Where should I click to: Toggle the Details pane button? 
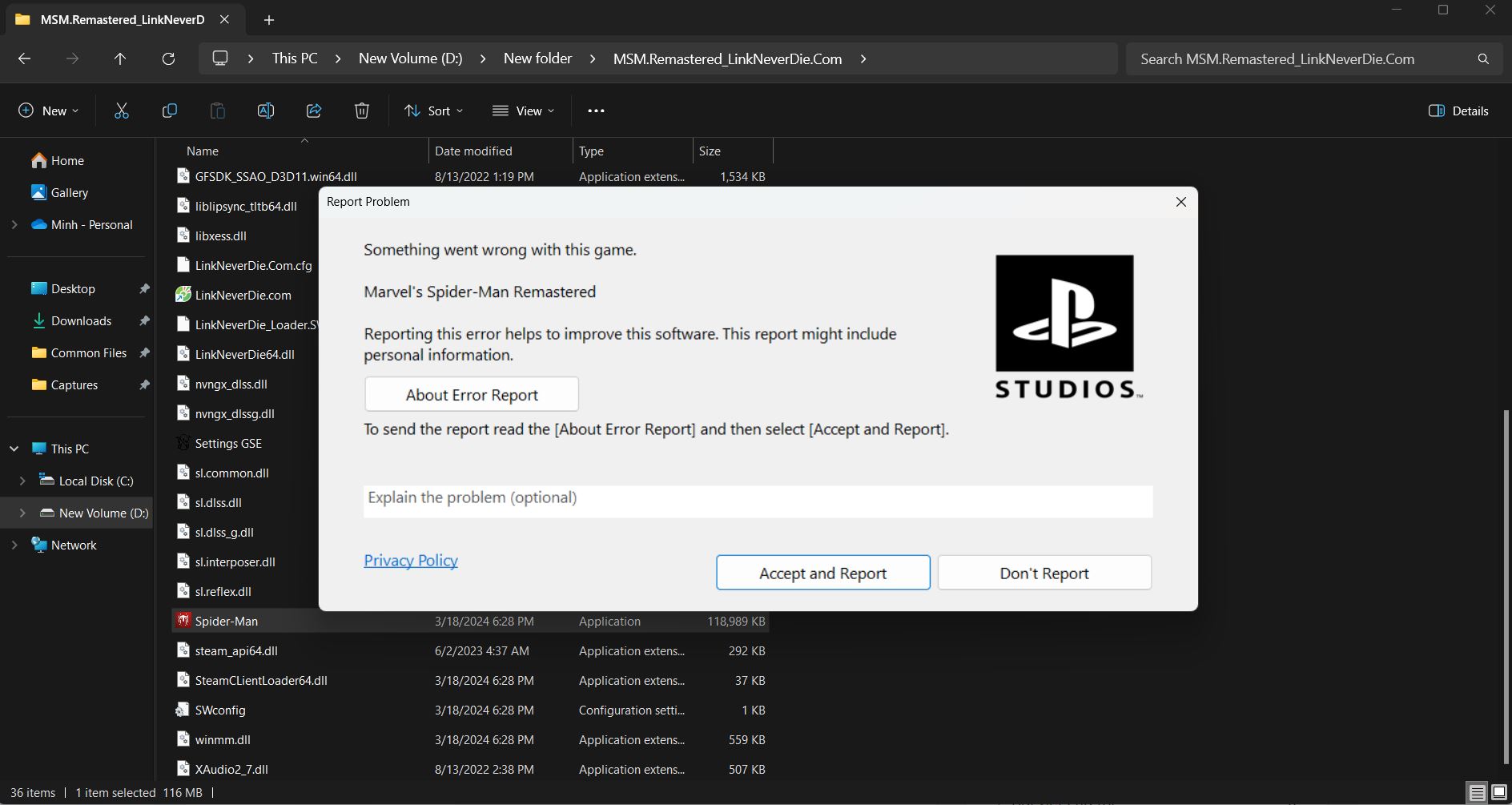point(1458,111)
